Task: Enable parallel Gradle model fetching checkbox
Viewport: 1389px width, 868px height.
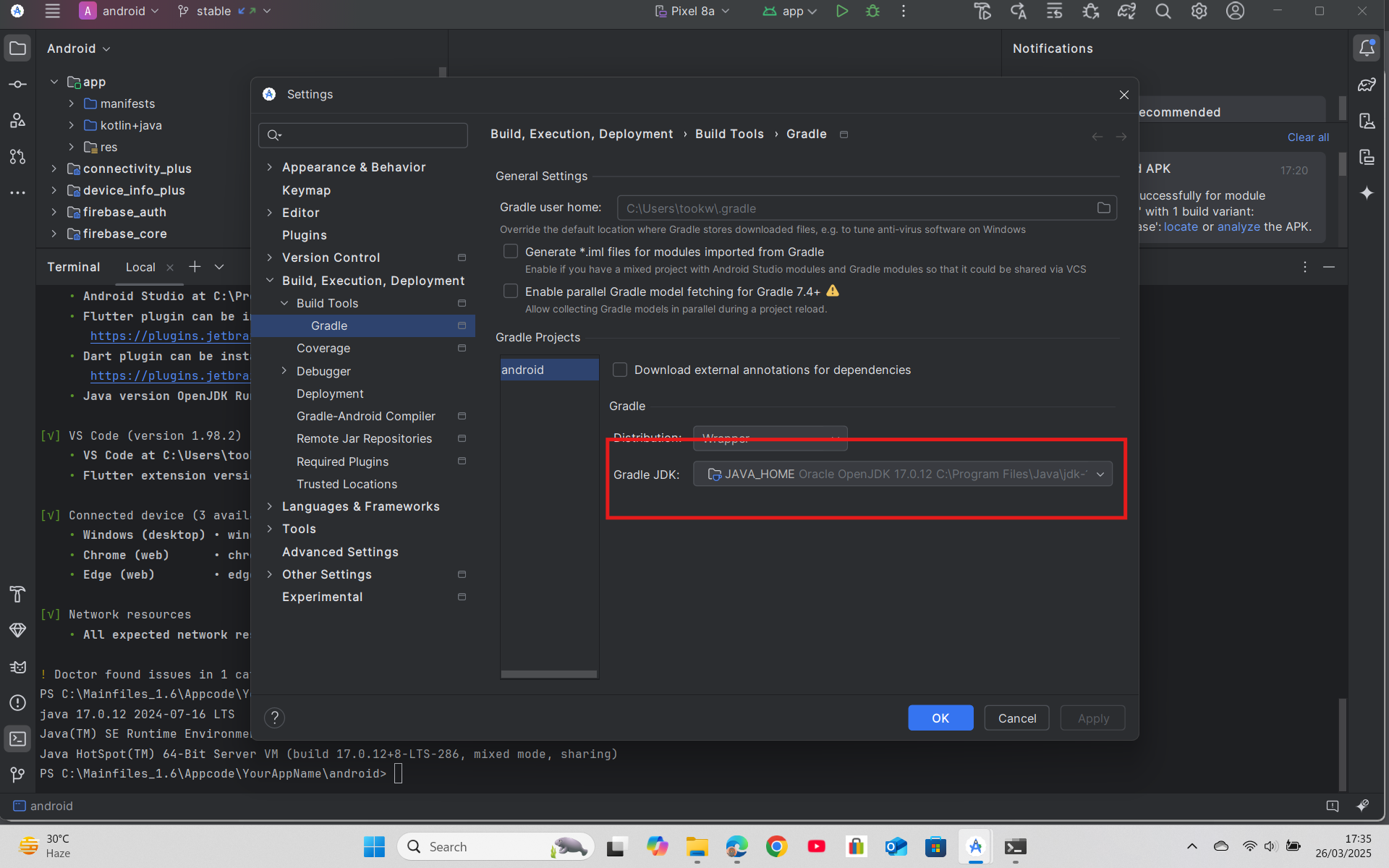Action: coord(511,292)
